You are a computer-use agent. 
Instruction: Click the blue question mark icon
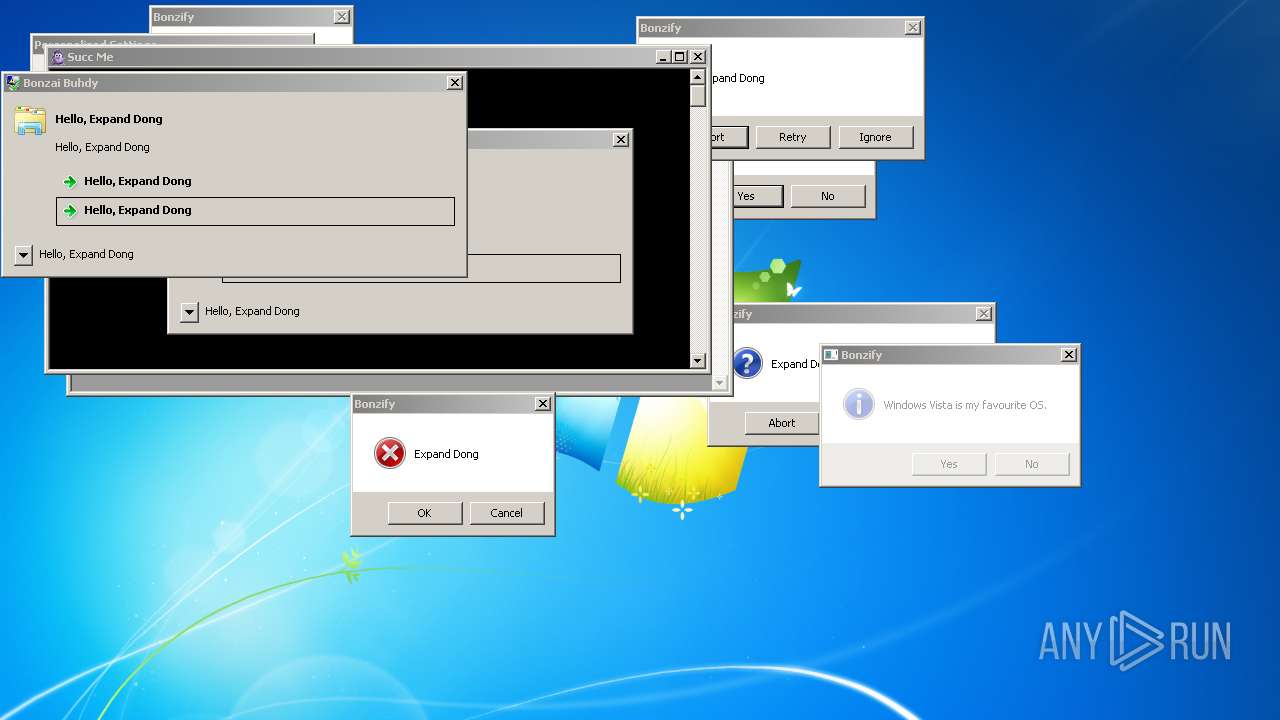coord(747,363)
